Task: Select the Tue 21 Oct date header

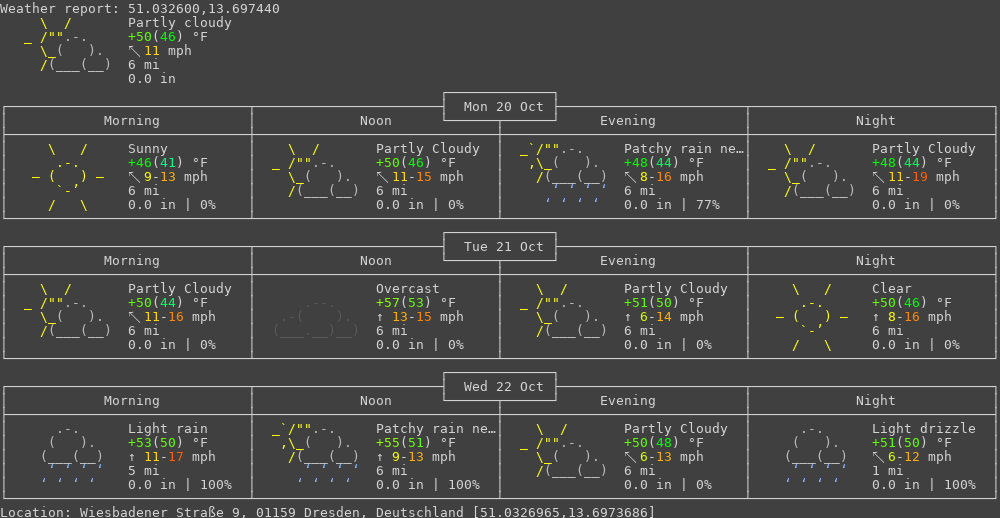Action: pos(500,247)
